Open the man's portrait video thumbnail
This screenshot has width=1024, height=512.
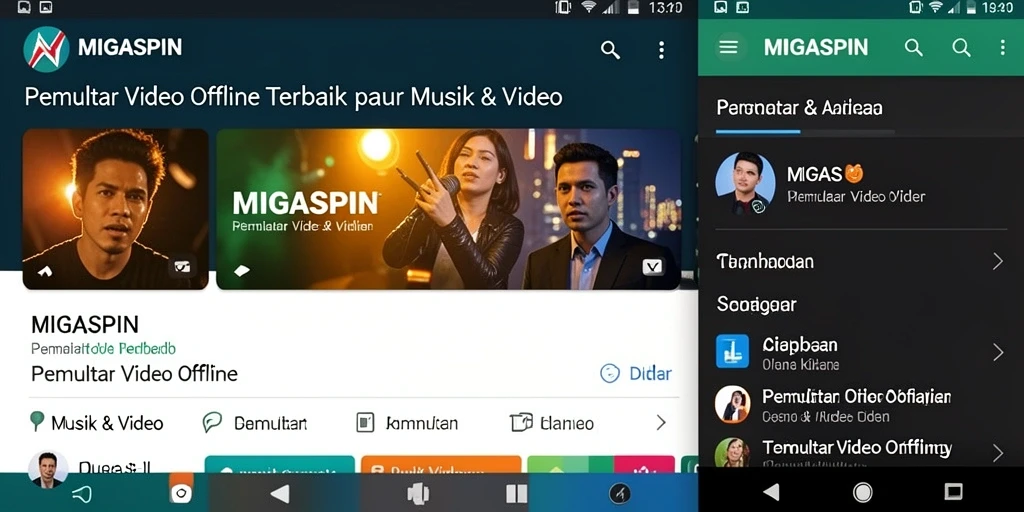pyautogui.click(x=116, y=209)
